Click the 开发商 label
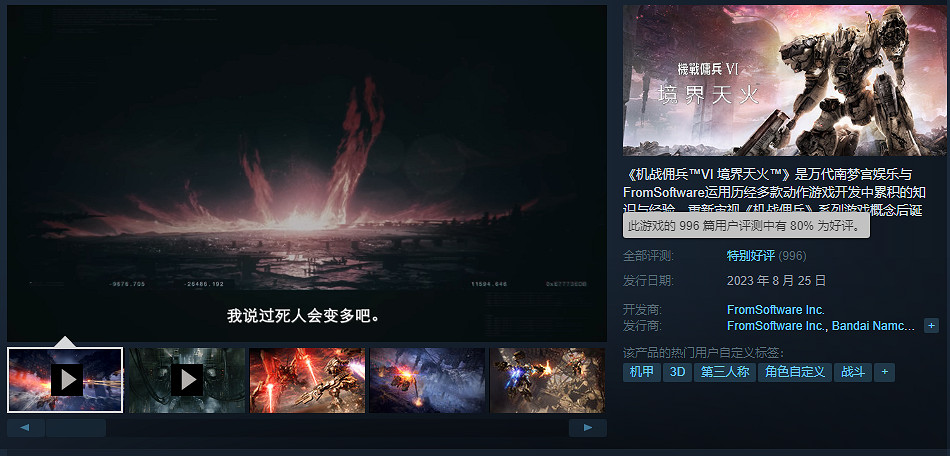Viewport: 950px width, 456px height. coord(642,309)
